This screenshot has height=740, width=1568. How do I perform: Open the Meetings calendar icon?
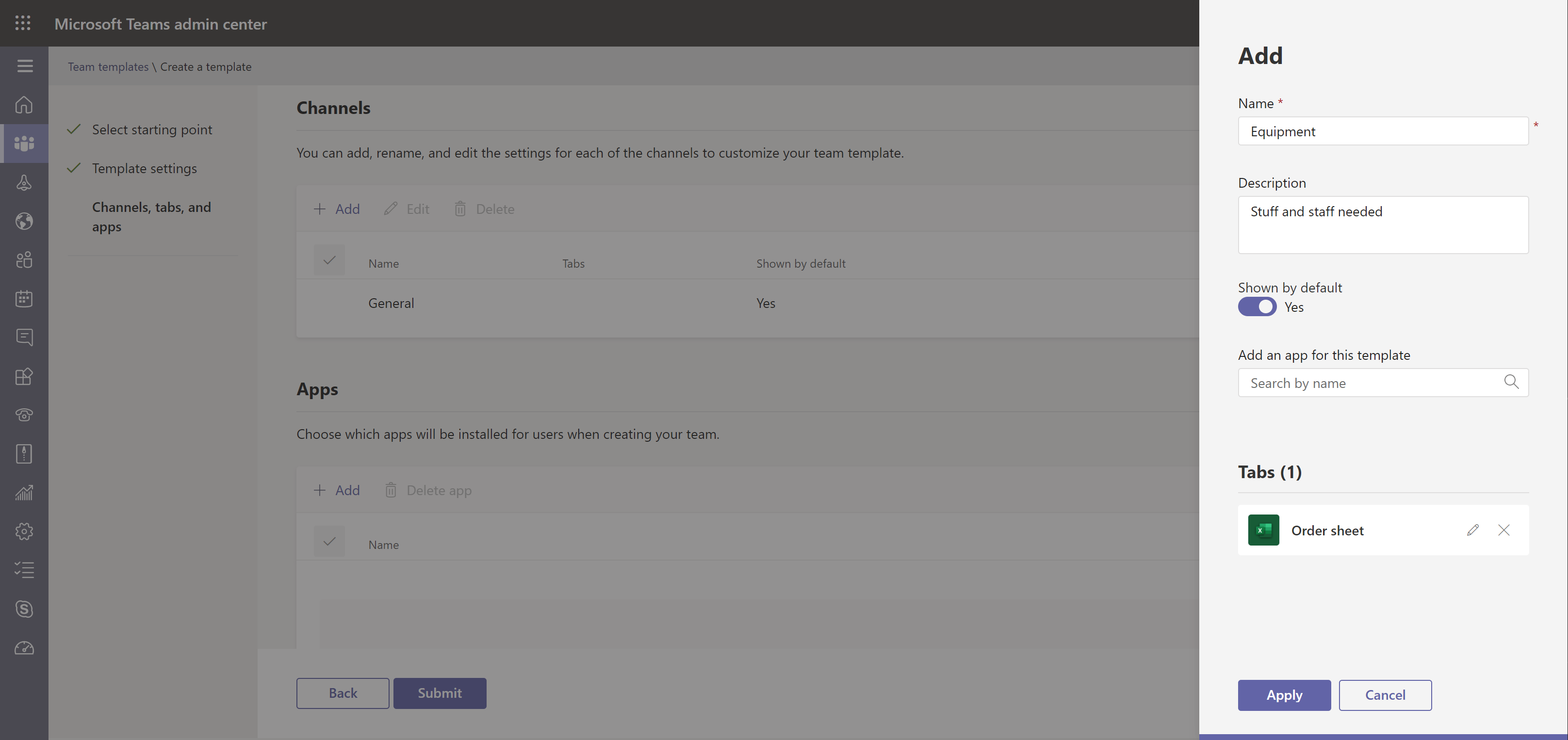click(x=24, y=299)
